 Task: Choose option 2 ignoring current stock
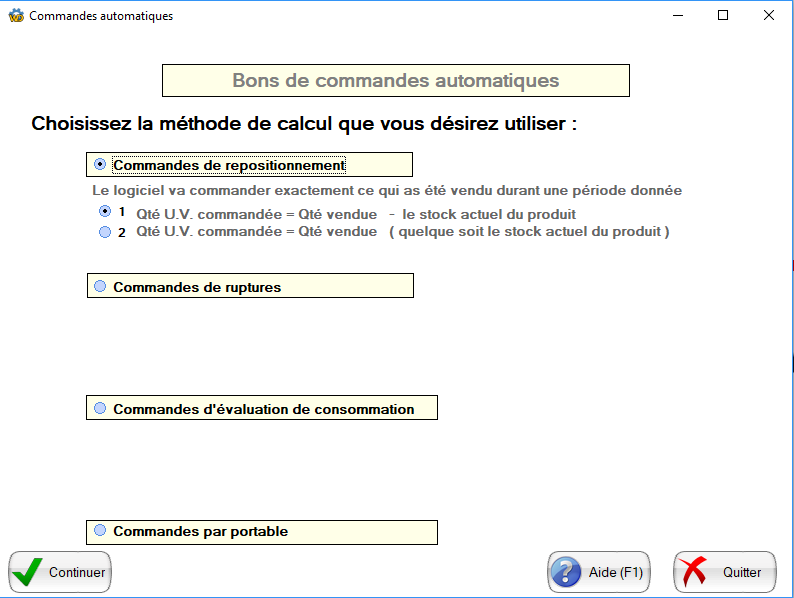point(105,232)
